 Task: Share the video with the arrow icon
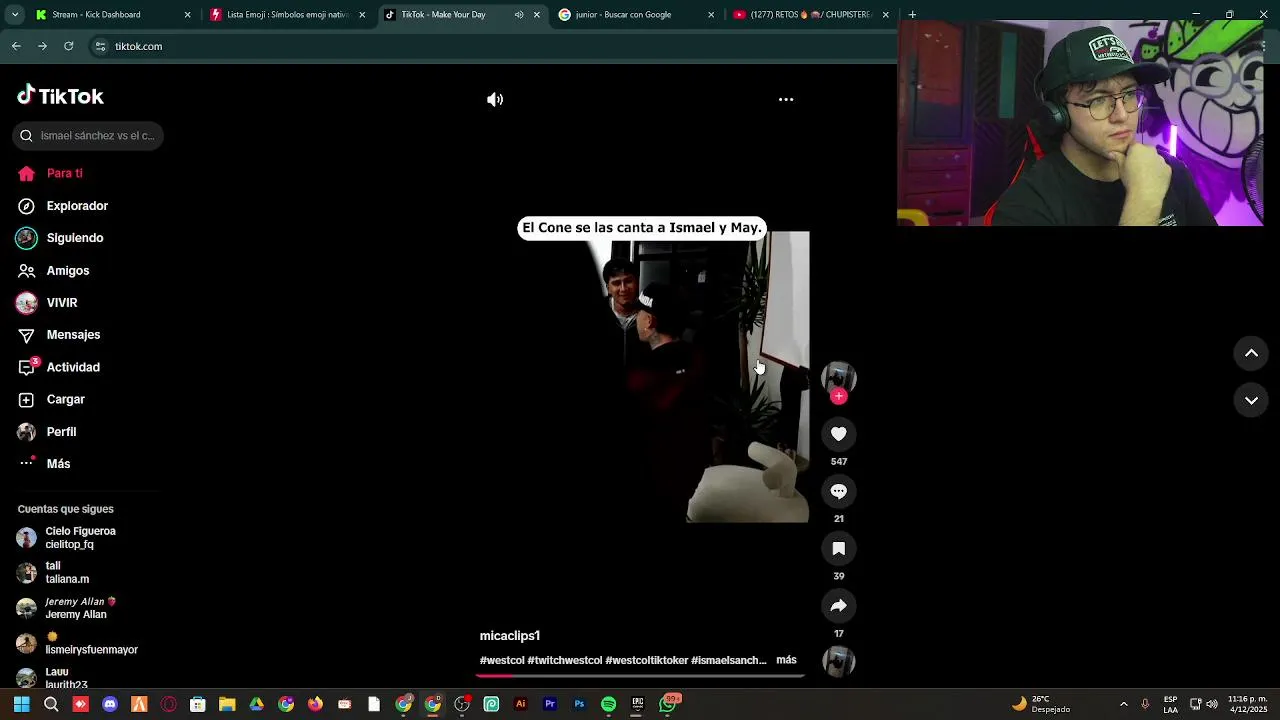click(x=839, y=606)
